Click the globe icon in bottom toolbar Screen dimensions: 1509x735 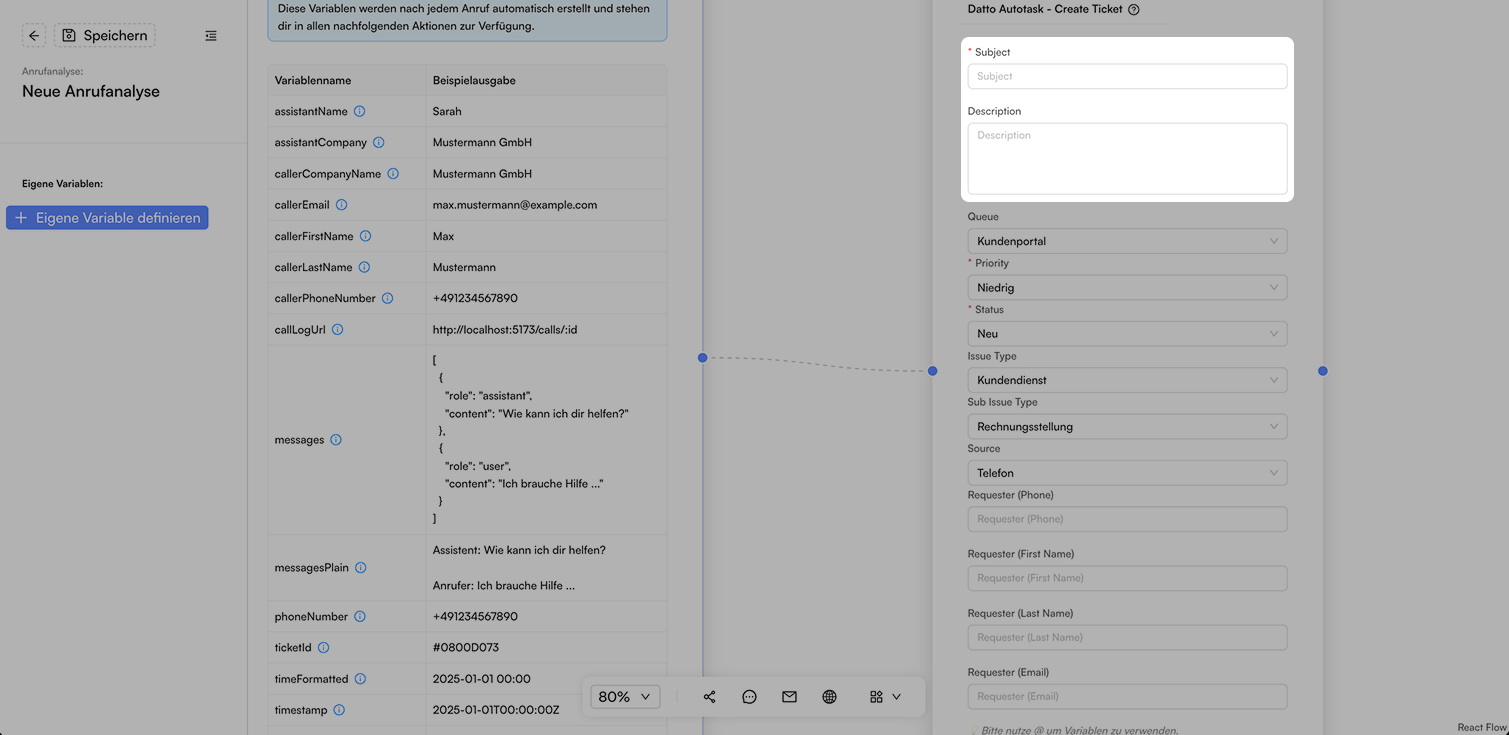click(829, 697)
